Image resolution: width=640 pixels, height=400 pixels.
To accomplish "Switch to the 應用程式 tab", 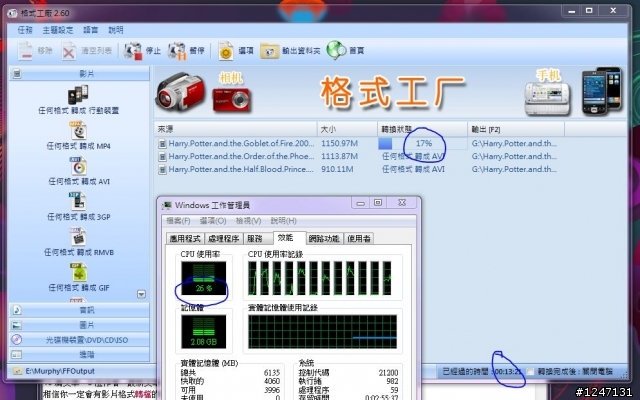I will (x=185, y=239).
